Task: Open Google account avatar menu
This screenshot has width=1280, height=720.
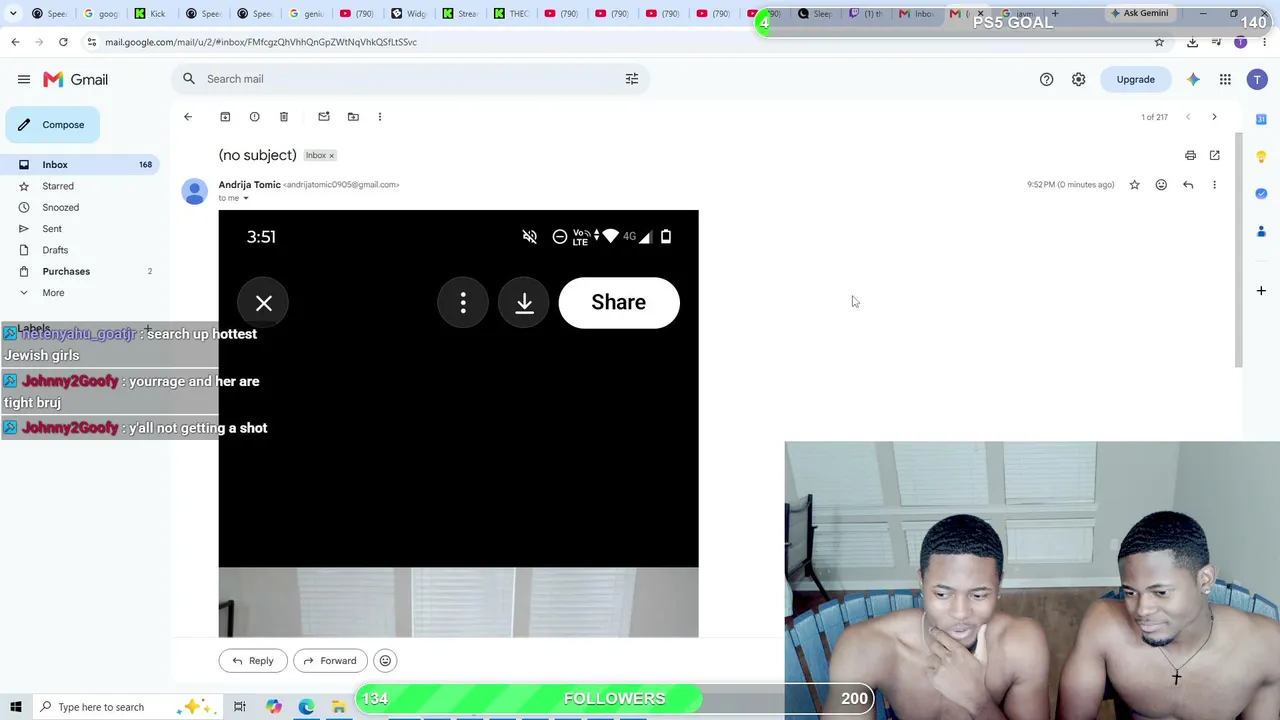Action: (x=1257, y=79)
